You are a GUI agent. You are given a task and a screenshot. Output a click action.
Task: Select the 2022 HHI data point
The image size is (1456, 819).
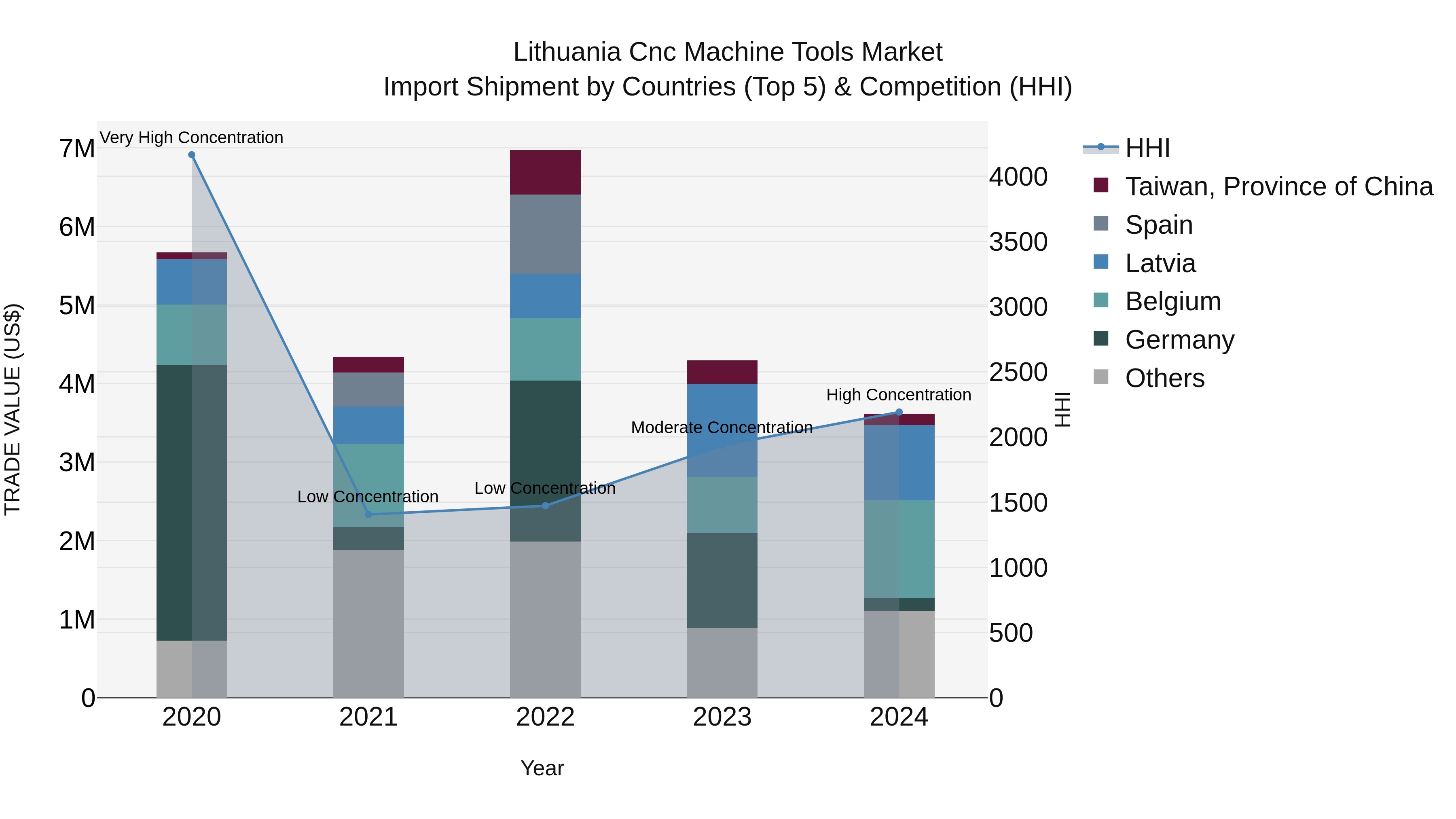546,506
